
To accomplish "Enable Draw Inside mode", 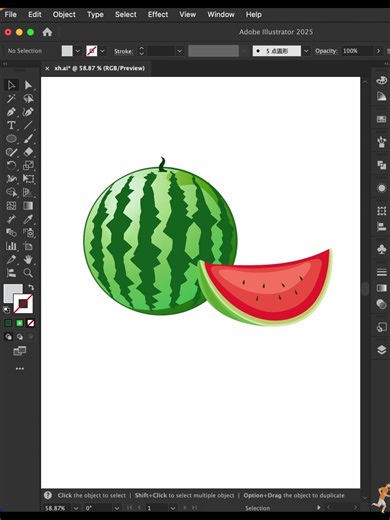I will click(31, 337).
